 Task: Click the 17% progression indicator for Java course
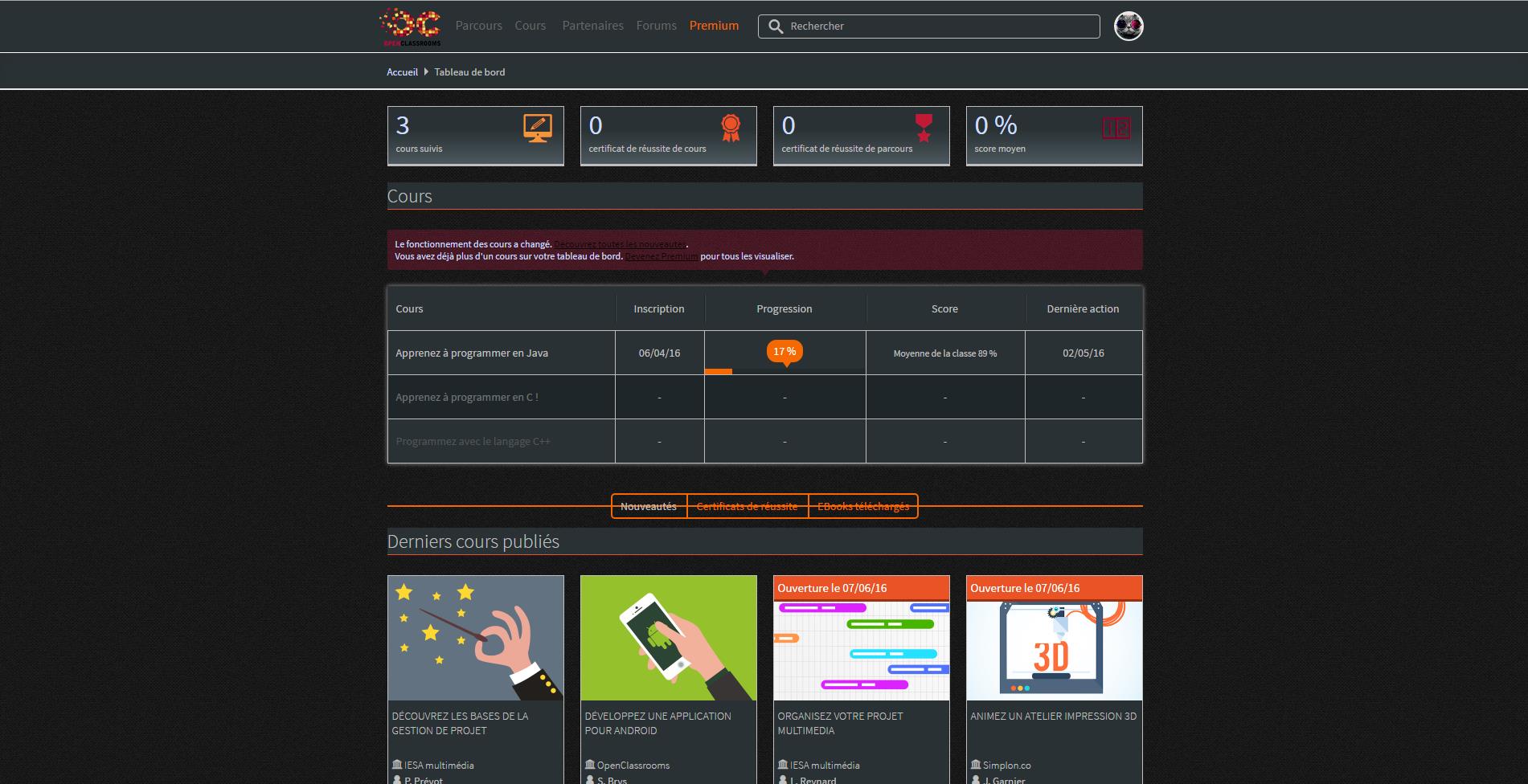click(x=784, y=351)
